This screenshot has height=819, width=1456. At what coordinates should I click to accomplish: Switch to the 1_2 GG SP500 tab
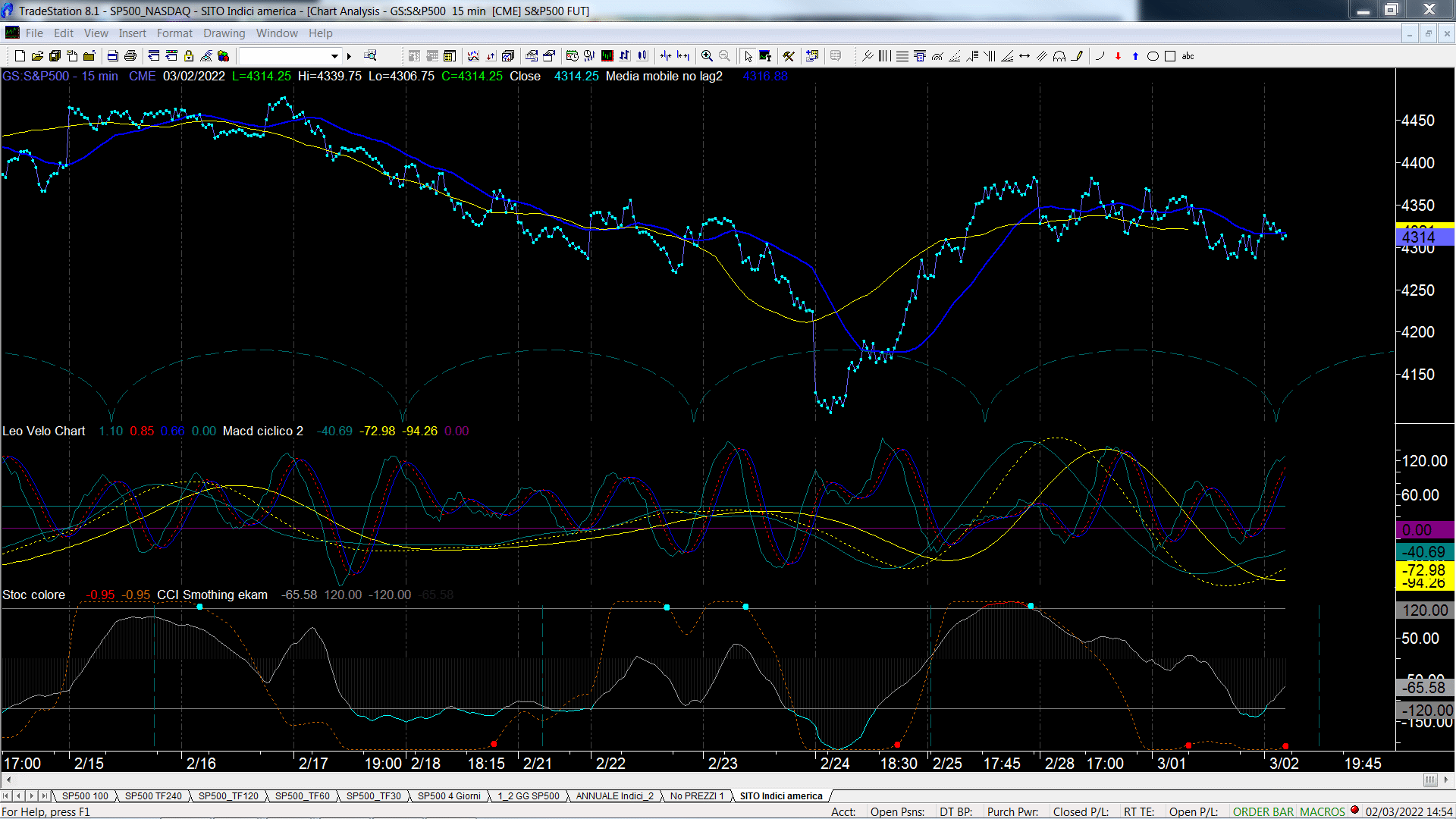pyautogui.click(x=528, y=796)
